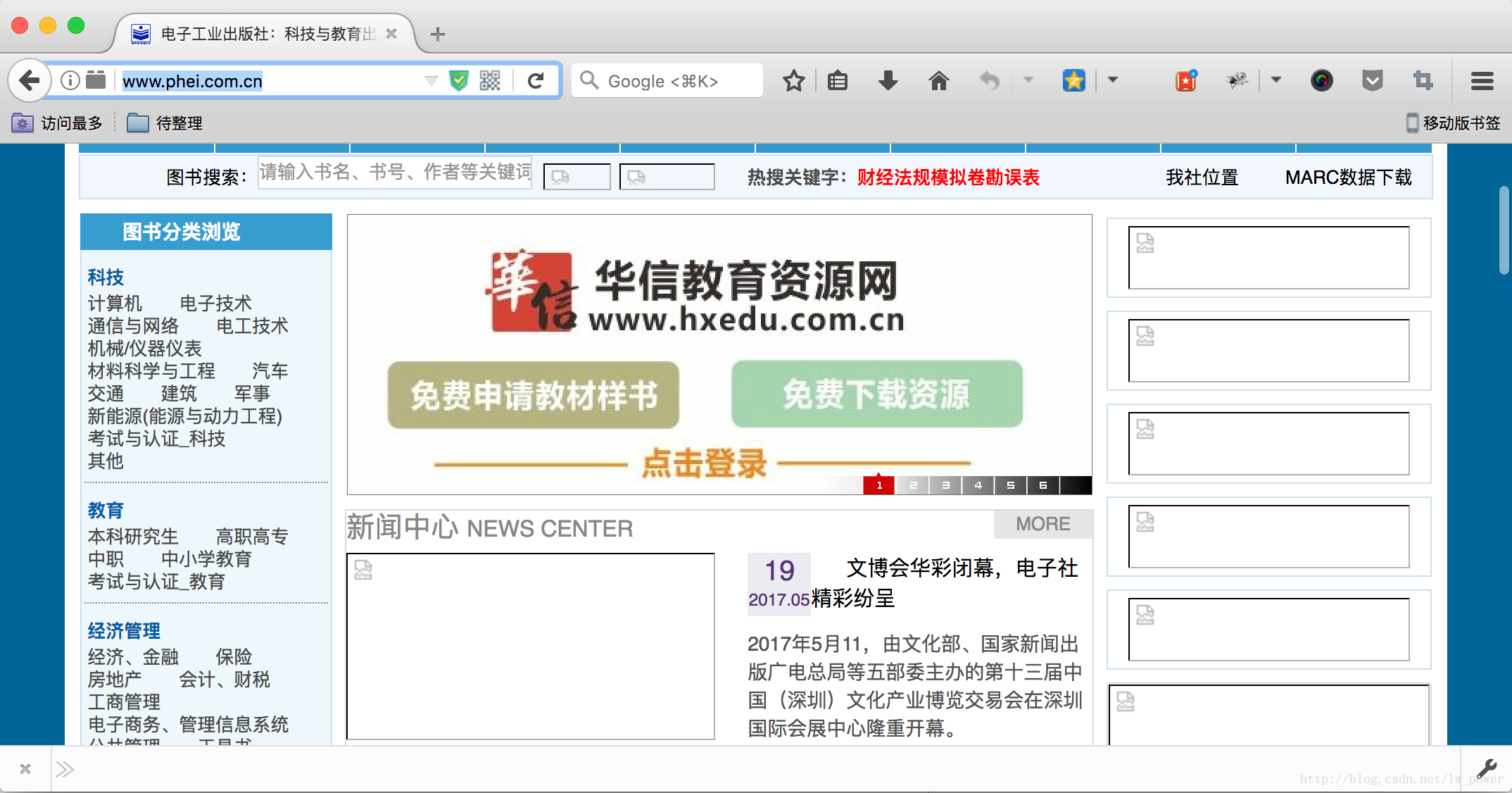
Task: Open the downloads arrow icon
Action: click(888, 80)
